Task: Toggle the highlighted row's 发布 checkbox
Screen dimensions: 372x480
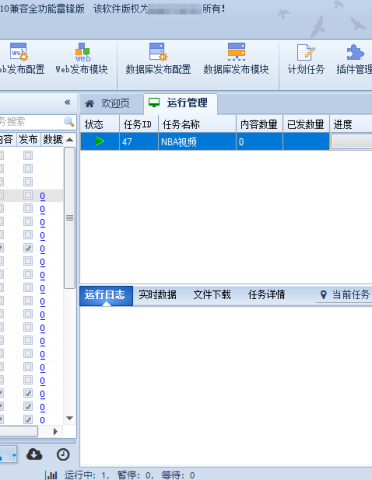Action: pos(28,195)
